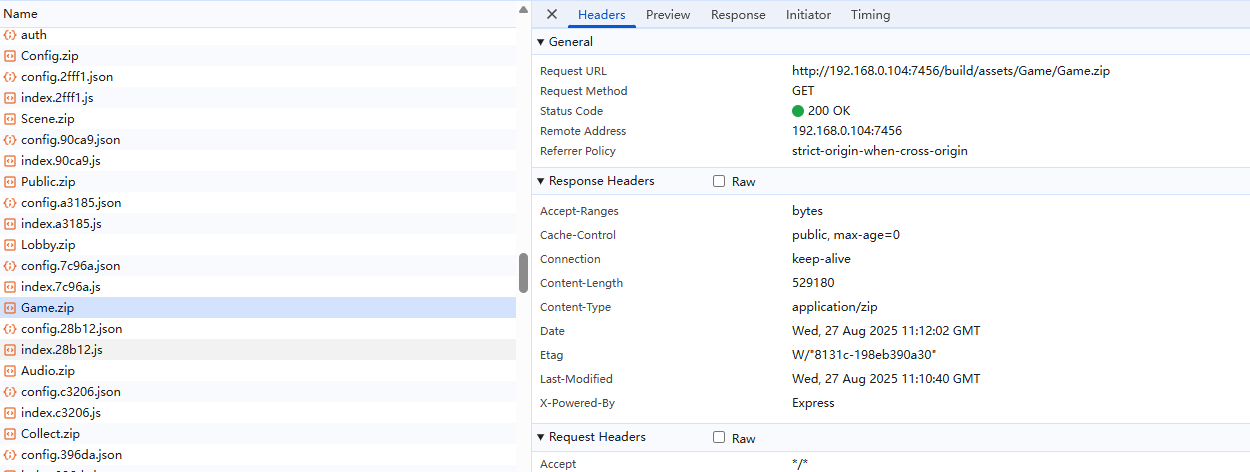Image resolution: width=1250 pixels, height=472 pixels.
Task: Click the index.2fff1.js script icon
Action: point(10,98)
